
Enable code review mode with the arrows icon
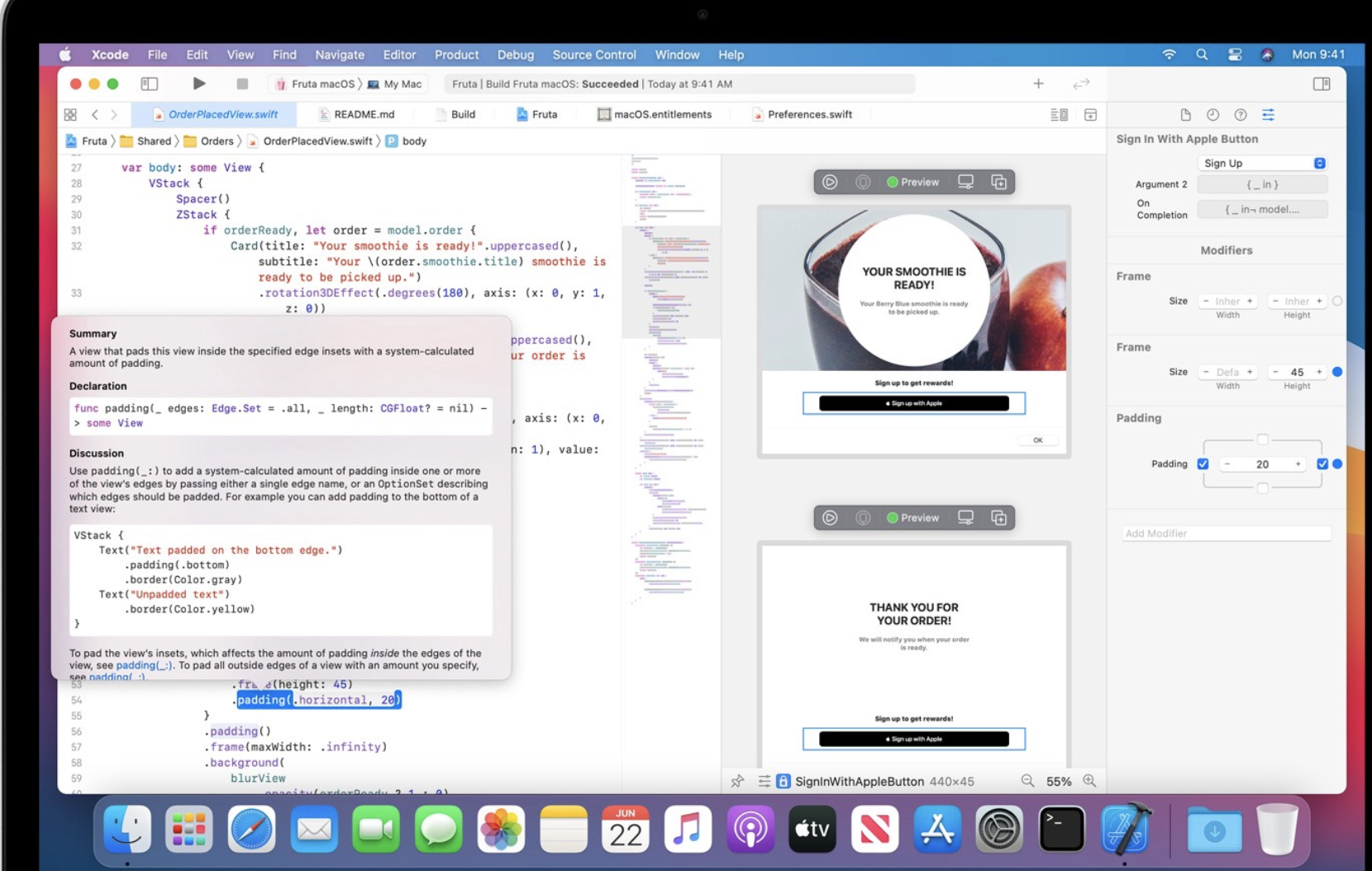[x=1081, y=83]
